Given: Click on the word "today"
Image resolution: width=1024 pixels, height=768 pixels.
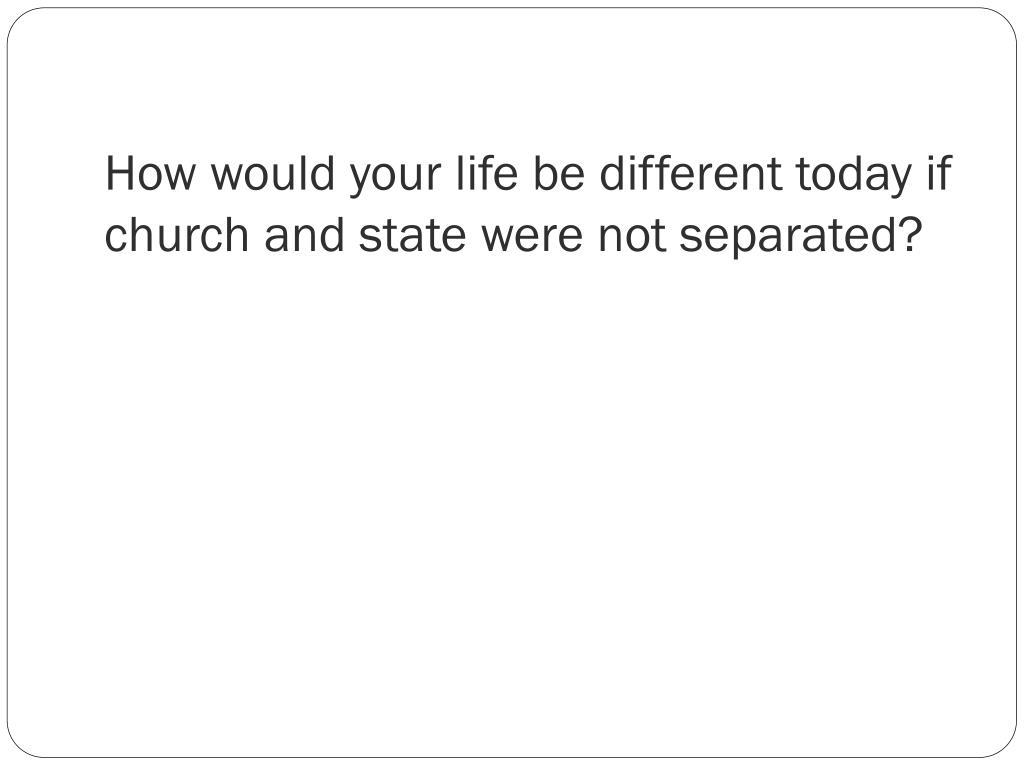Looking at the screenshot, I should pos(853,178).
